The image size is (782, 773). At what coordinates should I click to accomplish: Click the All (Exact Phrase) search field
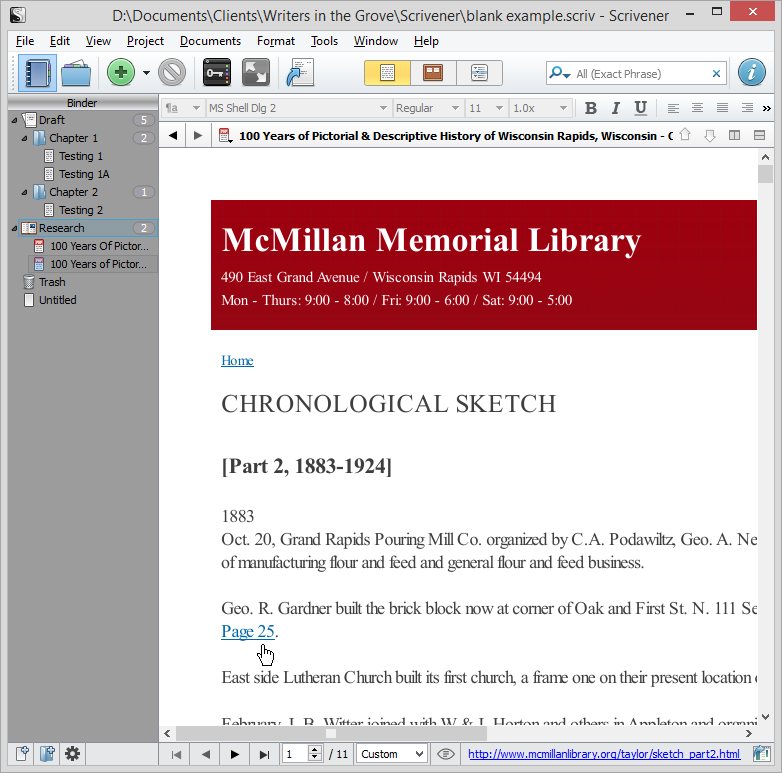pos(640,74)
